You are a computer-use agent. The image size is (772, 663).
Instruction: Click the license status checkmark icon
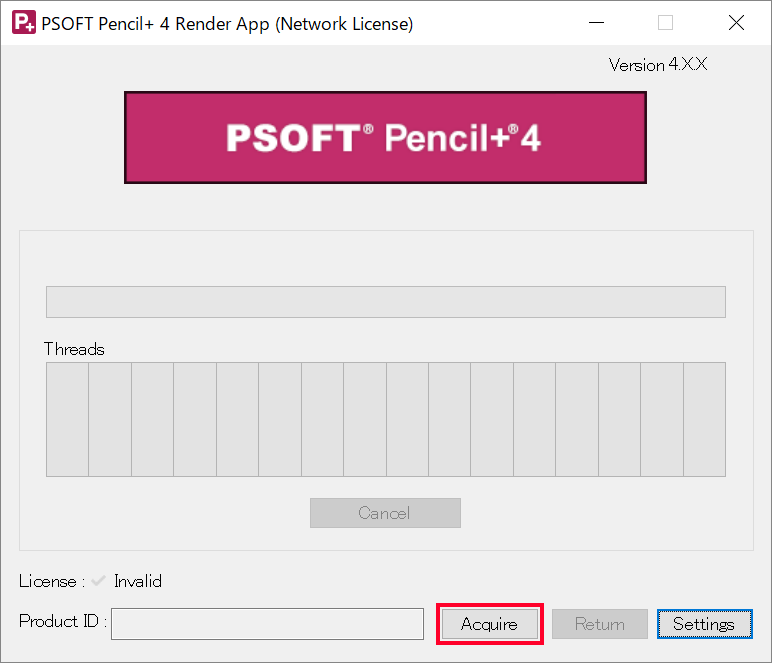point(98,581)
